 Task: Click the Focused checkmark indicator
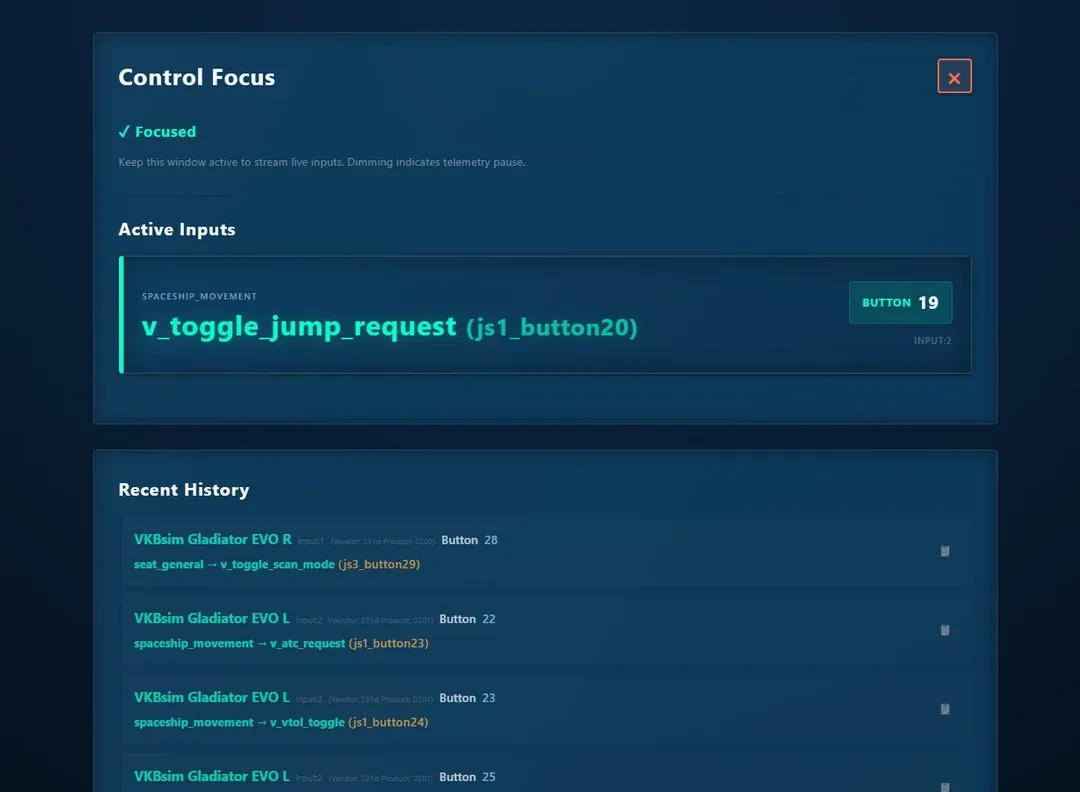(x=124, y=131)
